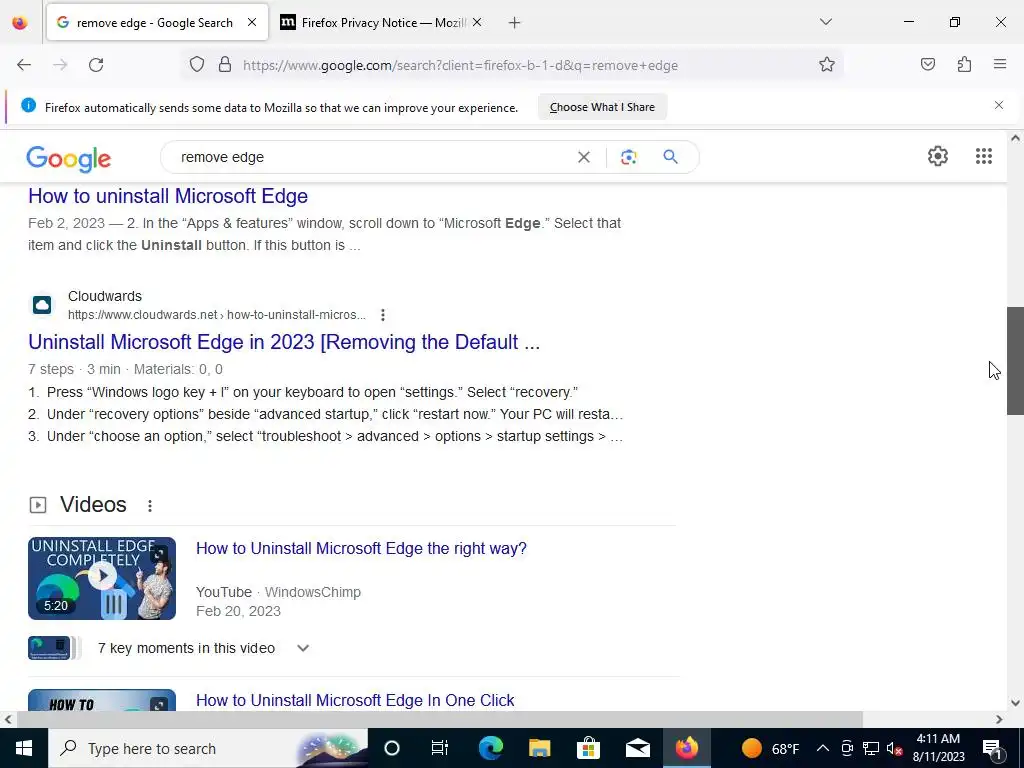Viewport: 1024px width, 768px height.
Task: Click the 'Choose What I Share' button
Action: pyautogui.click(x=602, y=107)
